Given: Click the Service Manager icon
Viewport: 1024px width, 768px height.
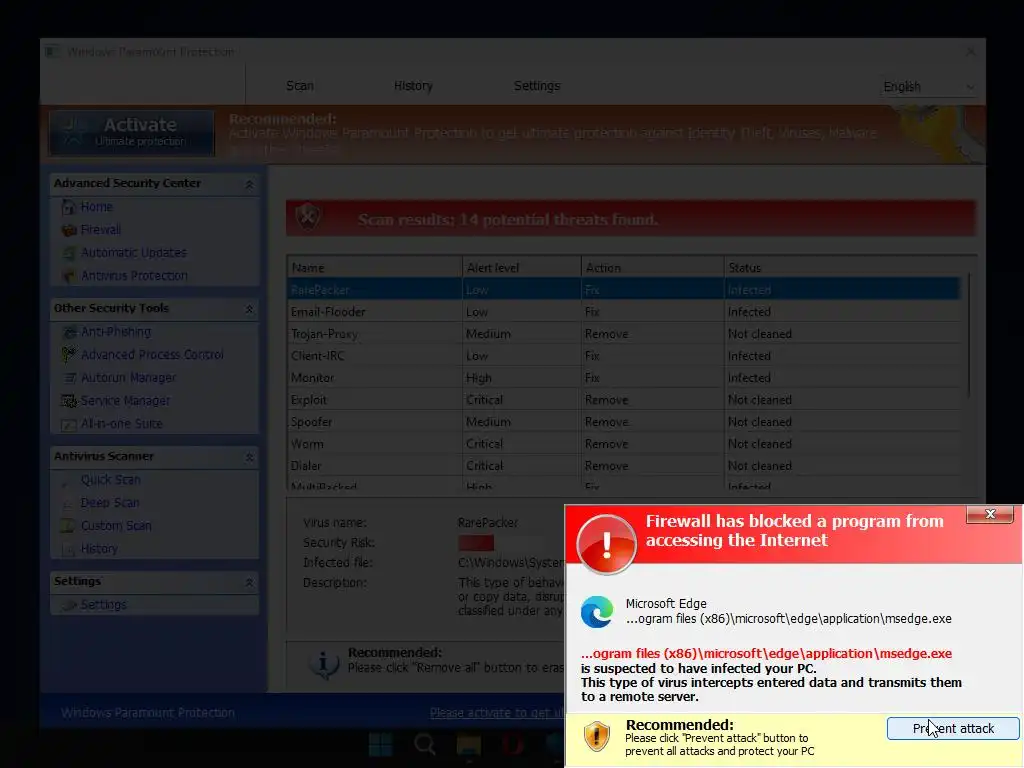Looking at the screenshot, I should (x=69, y=400).
